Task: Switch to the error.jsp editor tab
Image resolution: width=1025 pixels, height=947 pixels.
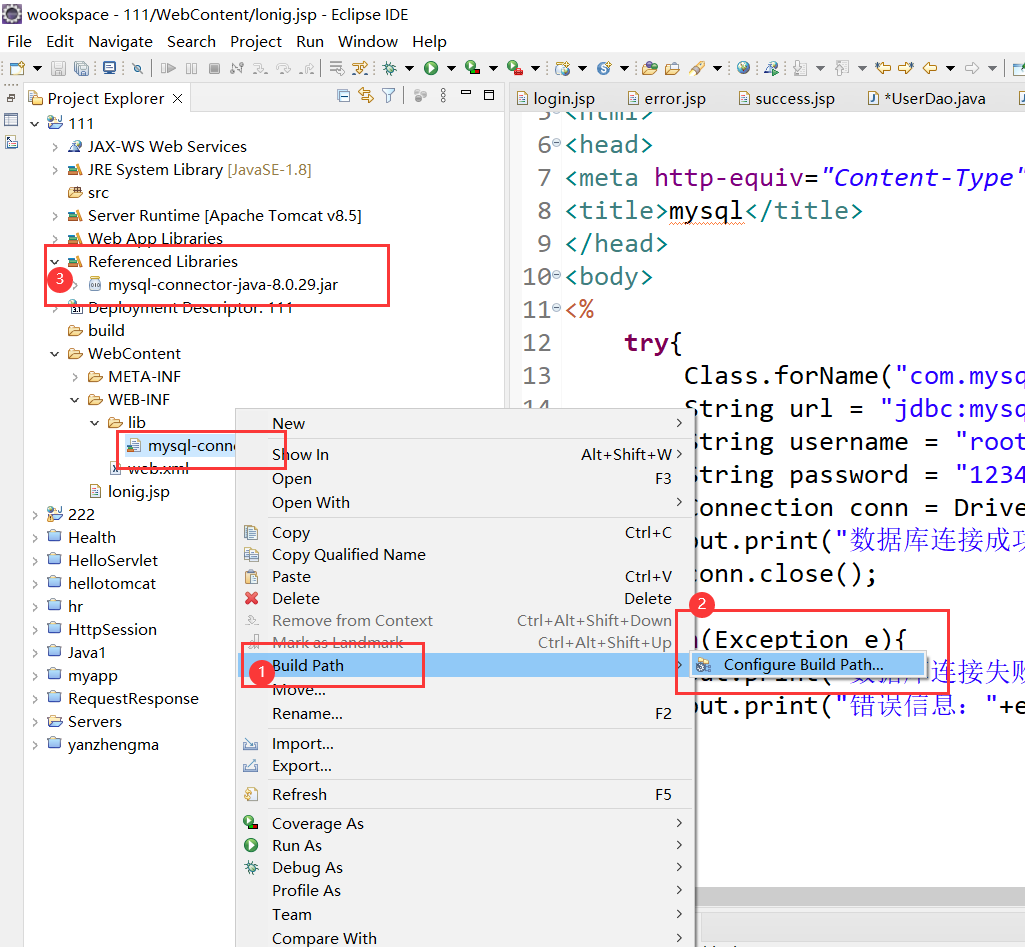Action: (x=667, y=99)
